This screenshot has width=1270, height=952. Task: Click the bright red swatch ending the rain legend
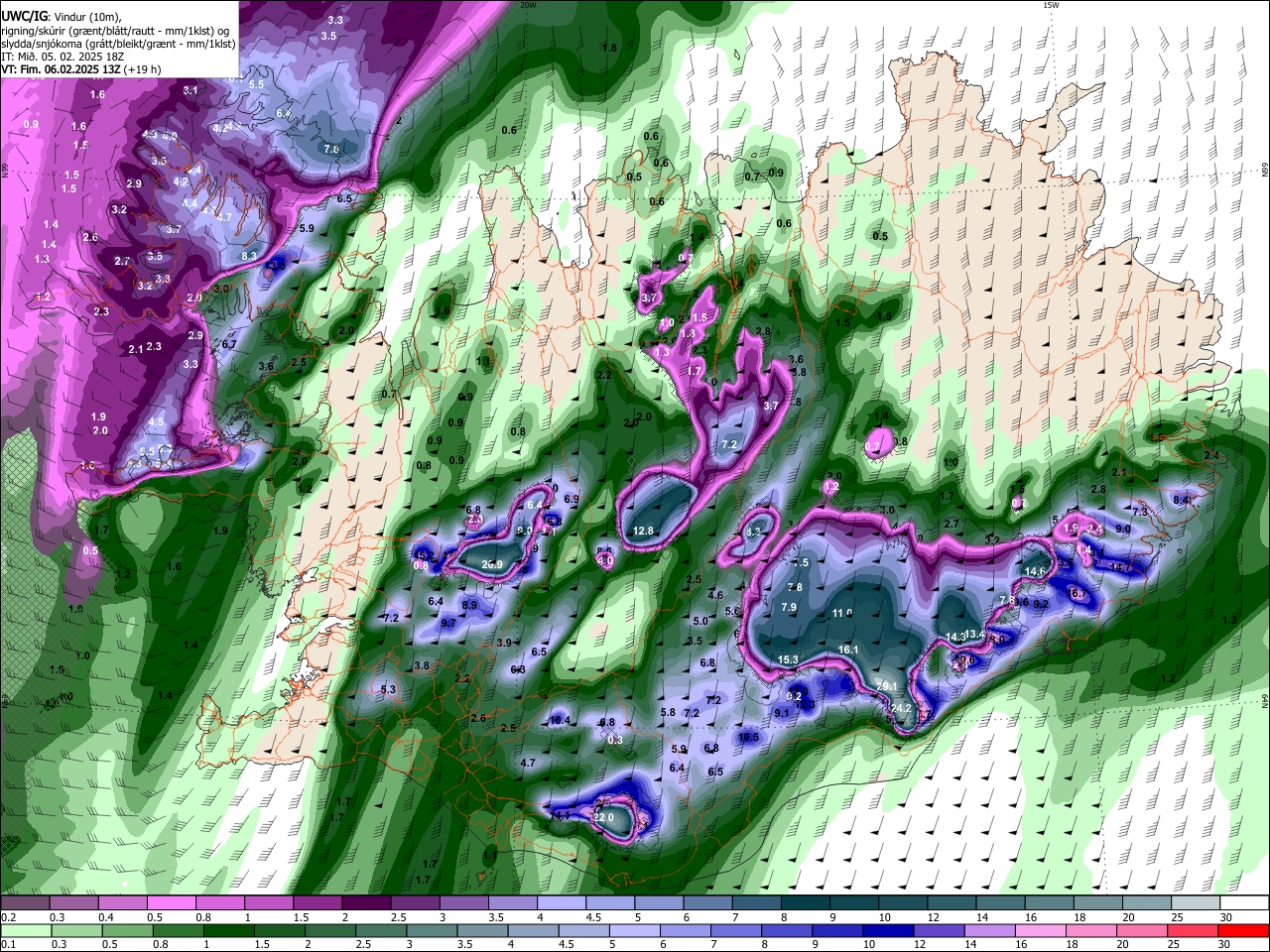pos(1244,930)
